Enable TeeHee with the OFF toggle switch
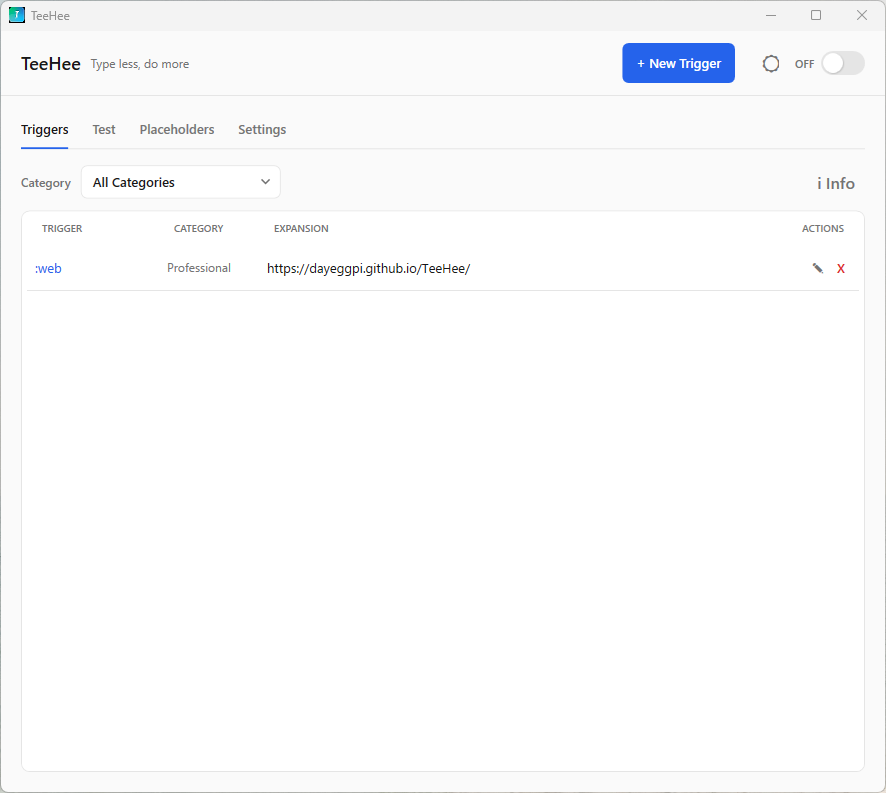Viewport: 886px width, 793px height. [x=842, y=63]
